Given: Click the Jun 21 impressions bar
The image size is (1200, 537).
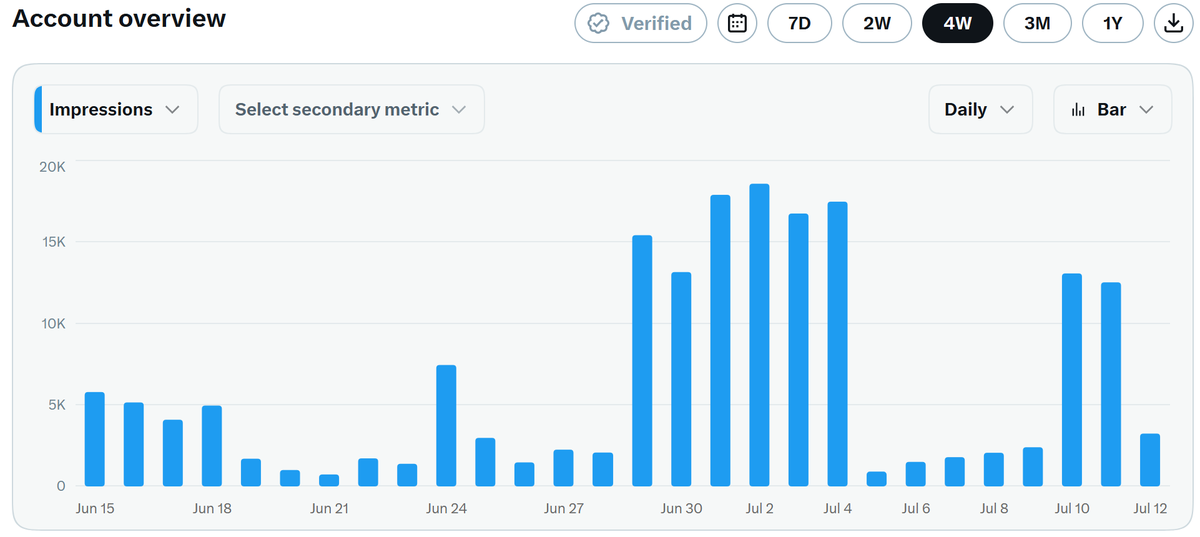Looking at the screenshot, I should [x=329, y=480].
